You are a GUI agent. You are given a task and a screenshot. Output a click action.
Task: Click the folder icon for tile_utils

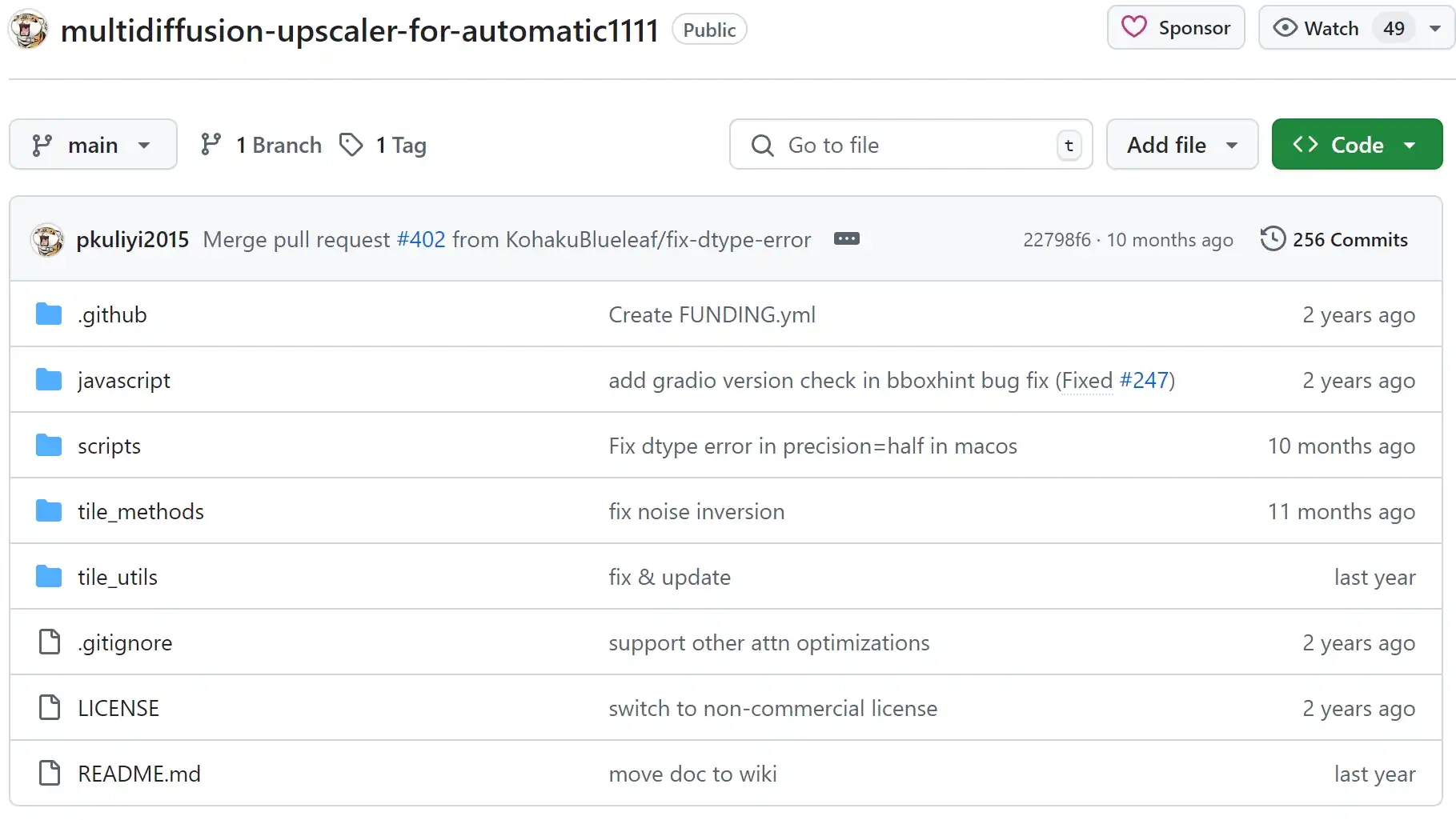49,577
